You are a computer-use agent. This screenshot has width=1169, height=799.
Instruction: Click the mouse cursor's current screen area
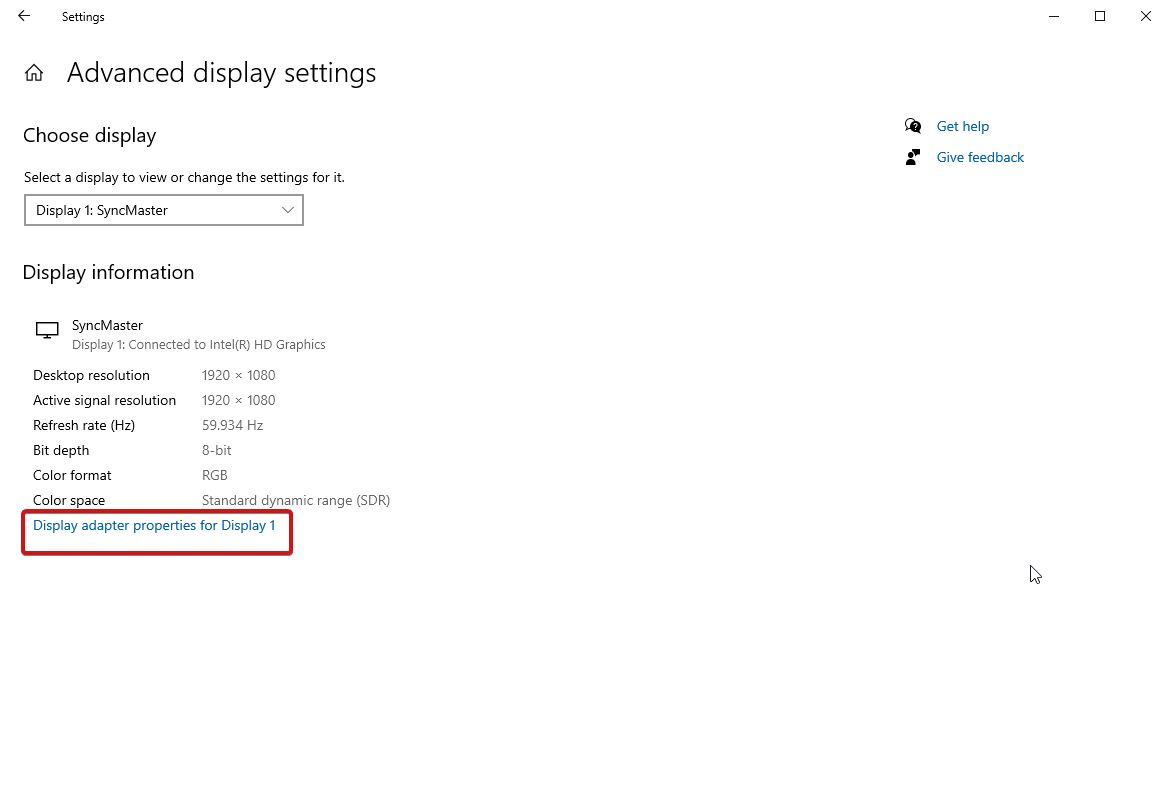click(1035, 574)
